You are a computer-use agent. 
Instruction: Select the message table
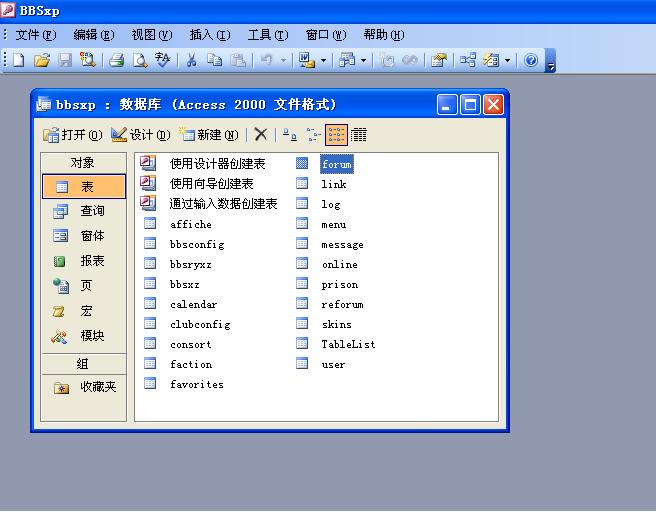click(342, 245)
